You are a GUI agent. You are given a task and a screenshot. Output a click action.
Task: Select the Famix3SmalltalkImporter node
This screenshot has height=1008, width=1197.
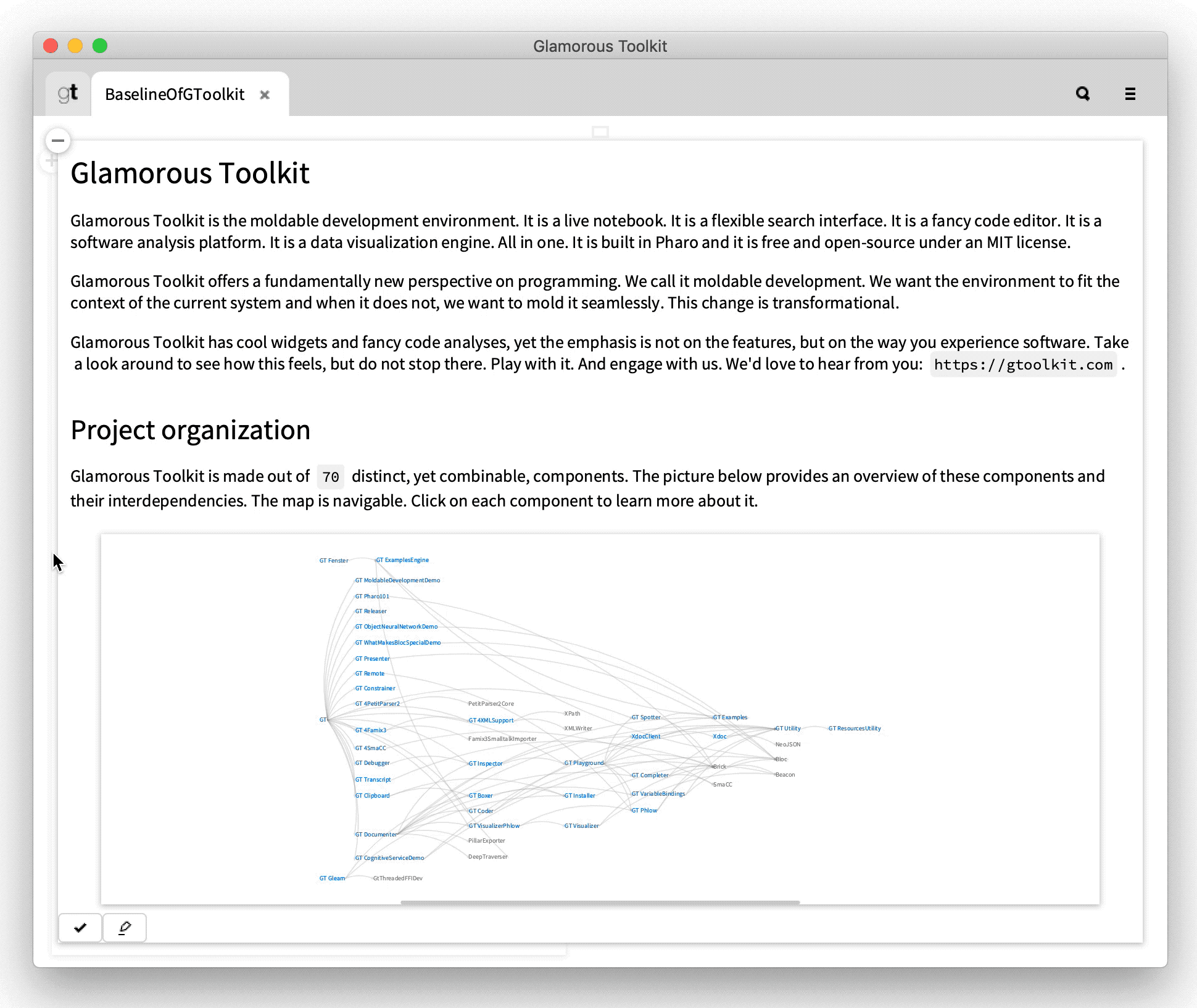pos(502,739)
